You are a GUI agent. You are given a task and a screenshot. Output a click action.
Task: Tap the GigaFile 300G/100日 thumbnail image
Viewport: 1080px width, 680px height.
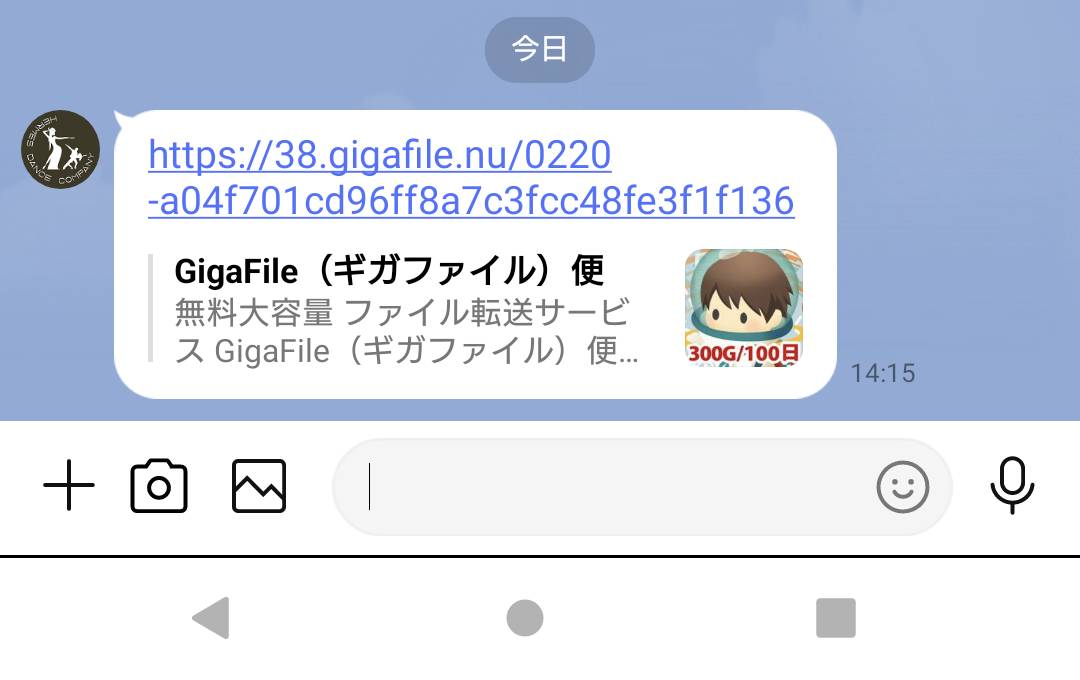[744, 307]
